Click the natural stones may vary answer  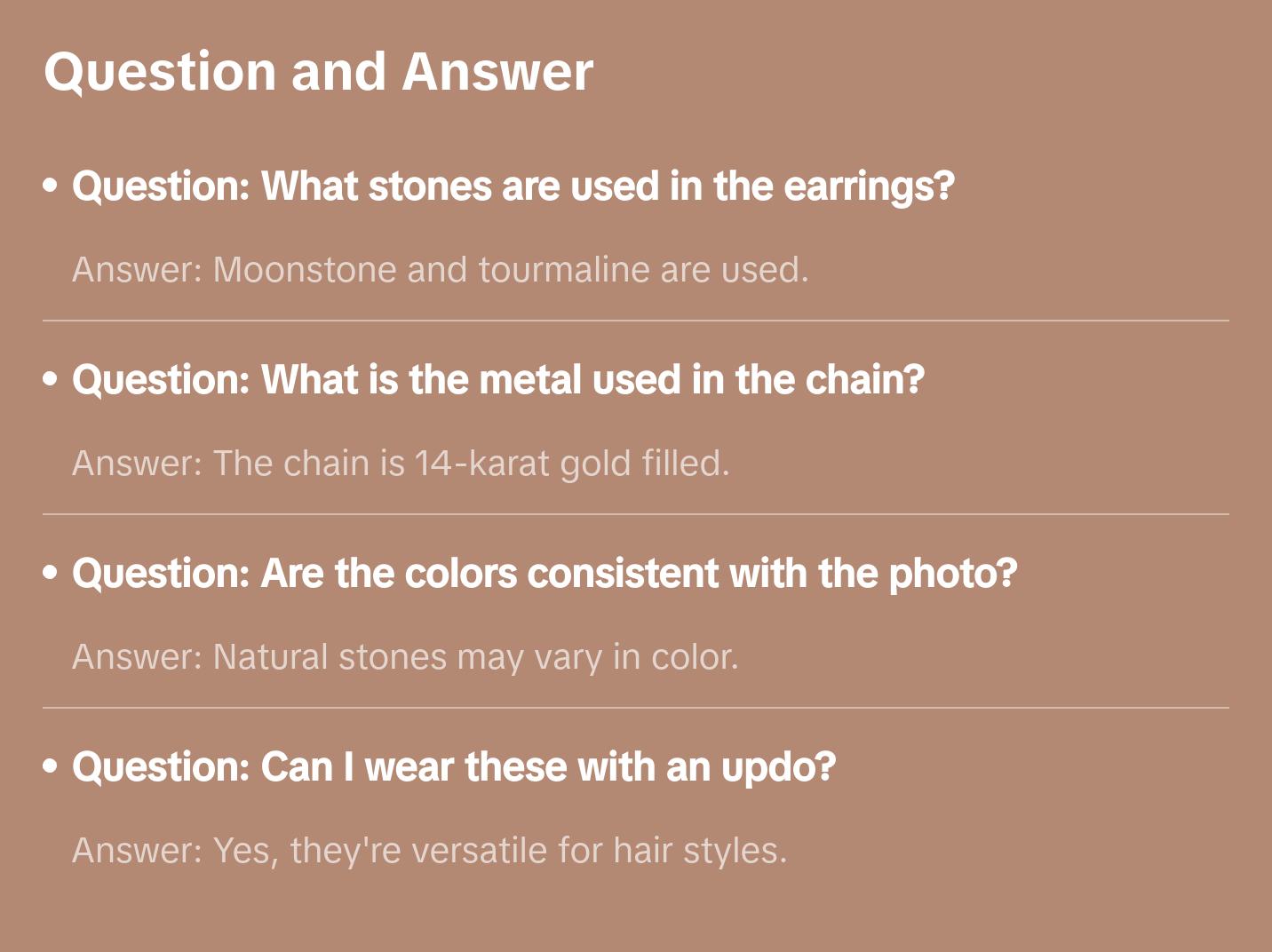[405, 657]
